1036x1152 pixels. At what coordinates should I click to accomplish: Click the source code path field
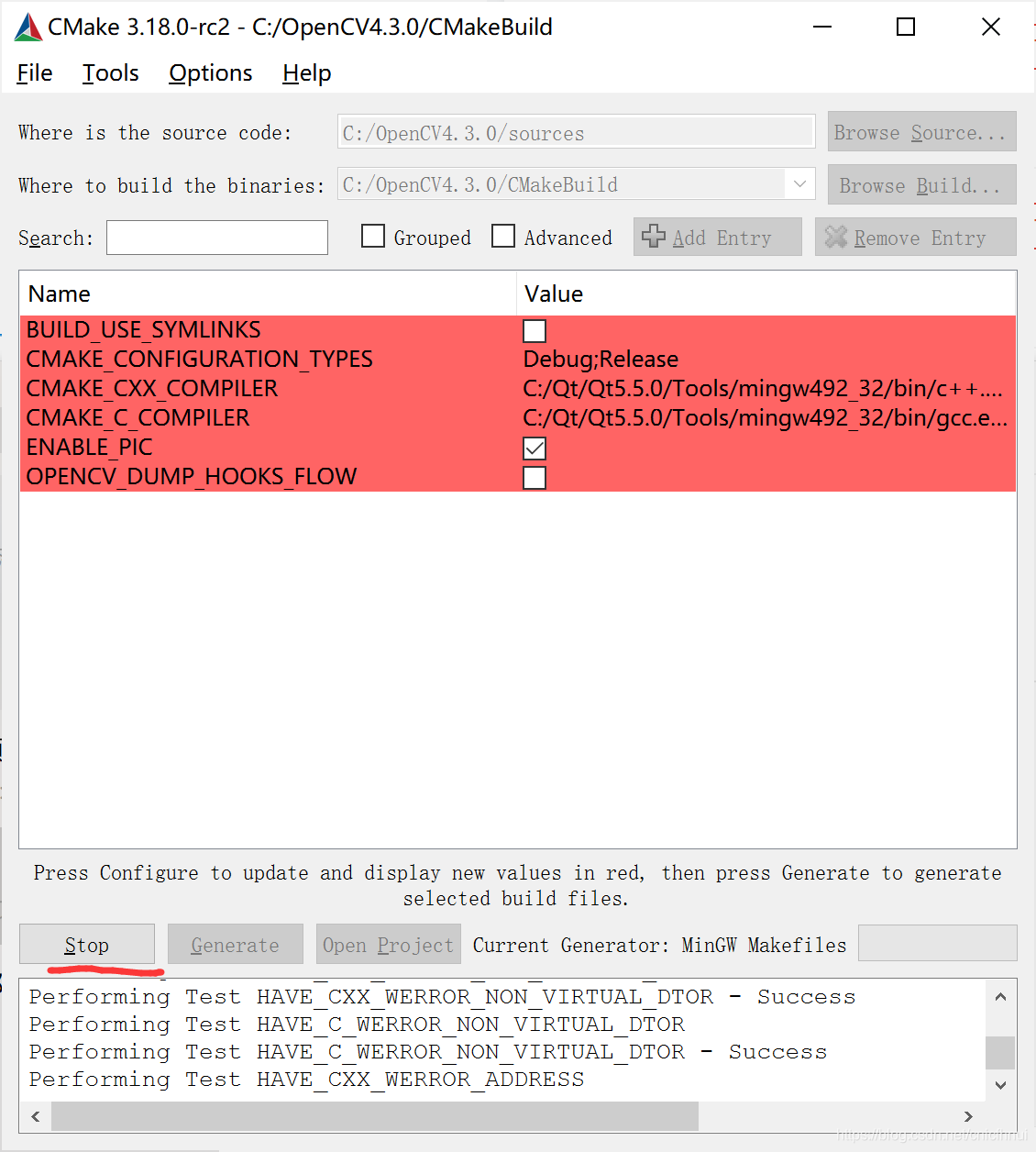[576, 132]
